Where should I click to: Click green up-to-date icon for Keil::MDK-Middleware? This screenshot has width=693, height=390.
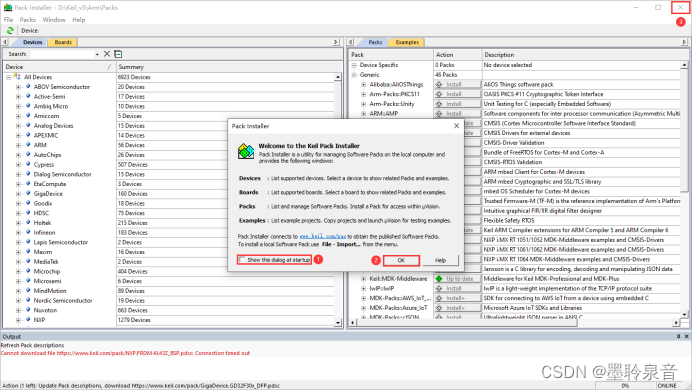[439, 279]
